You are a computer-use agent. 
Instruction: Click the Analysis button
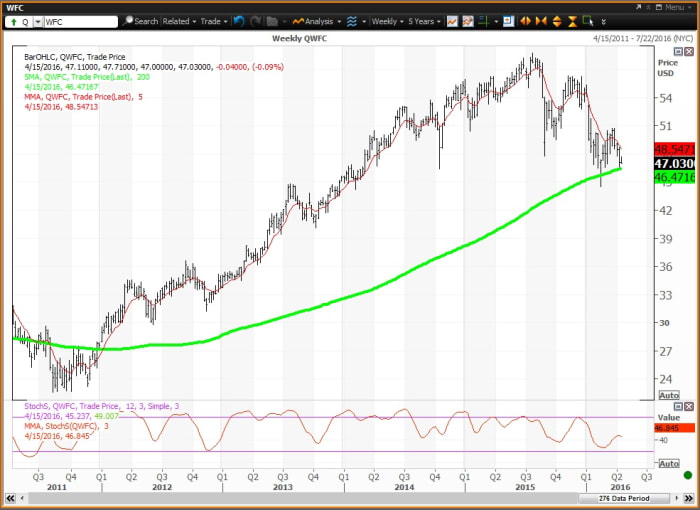(x=316, y=20)
